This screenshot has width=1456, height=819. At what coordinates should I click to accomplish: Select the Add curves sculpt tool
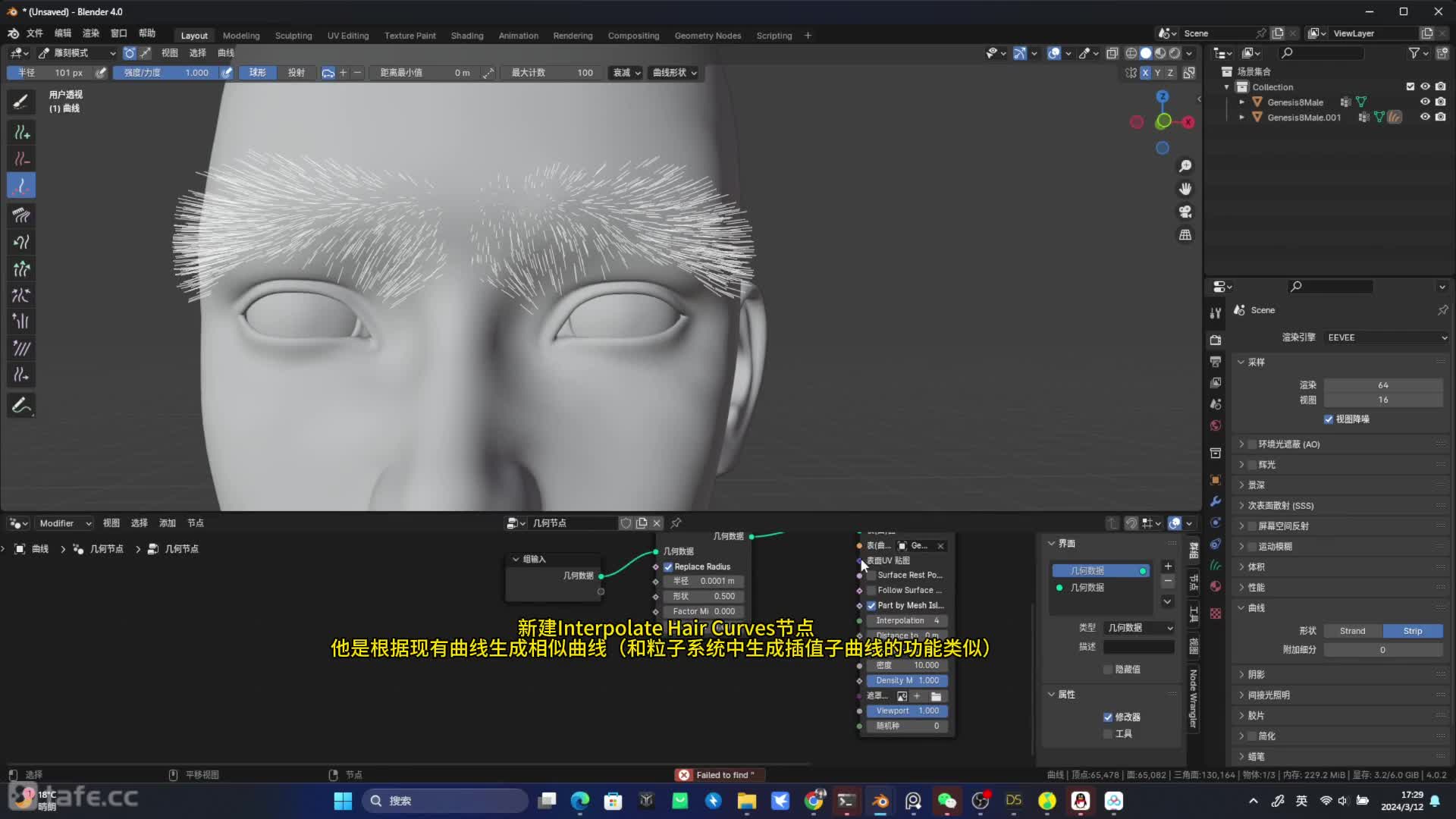[x=21, y=133]
